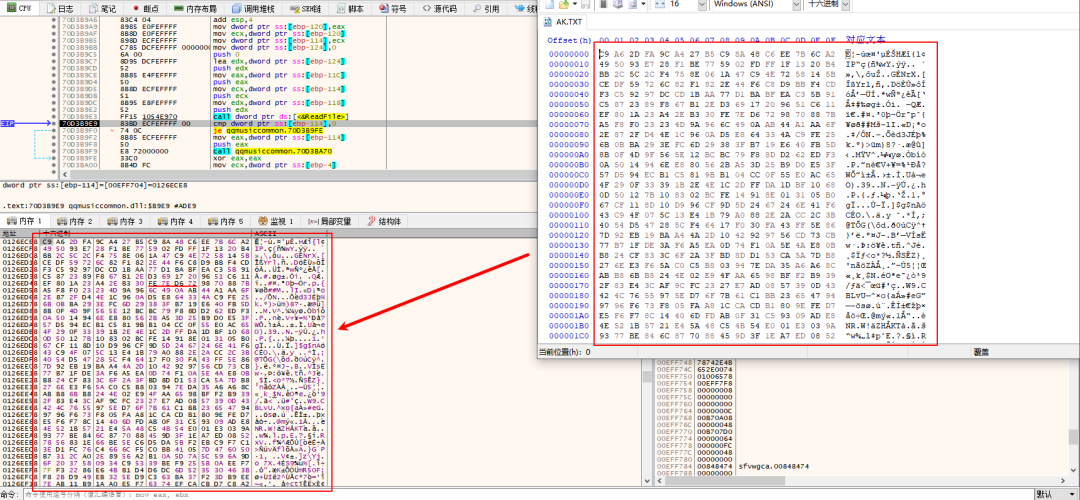Click the info line dword ptr ss:[ebp-114] text
This screenshot has height=500, width=1080.
pos(94,185)
